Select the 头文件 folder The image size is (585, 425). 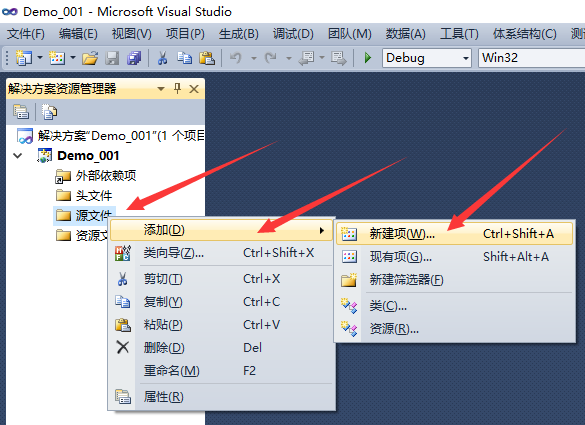coord(84,195)
